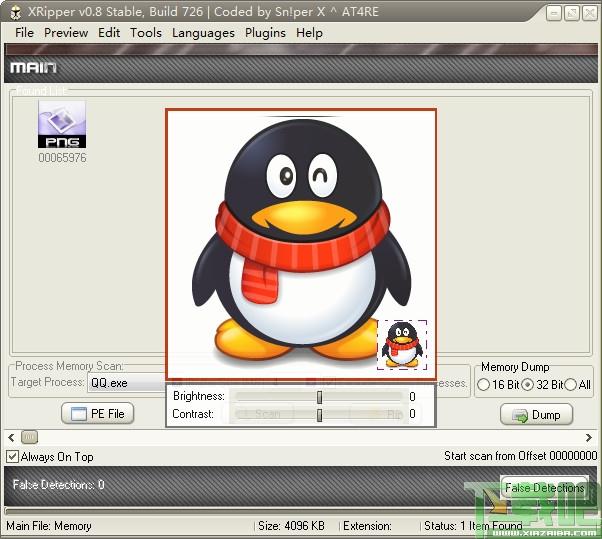Minimize the XRipper window

(554, 13)
